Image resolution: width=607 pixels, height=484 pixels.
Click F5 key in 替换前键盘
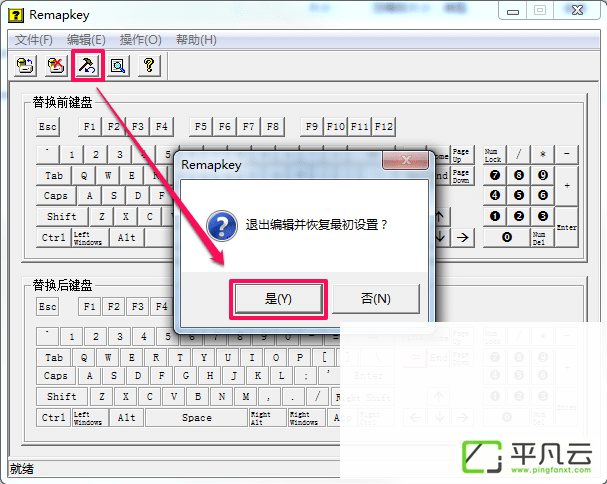[201, 127]
